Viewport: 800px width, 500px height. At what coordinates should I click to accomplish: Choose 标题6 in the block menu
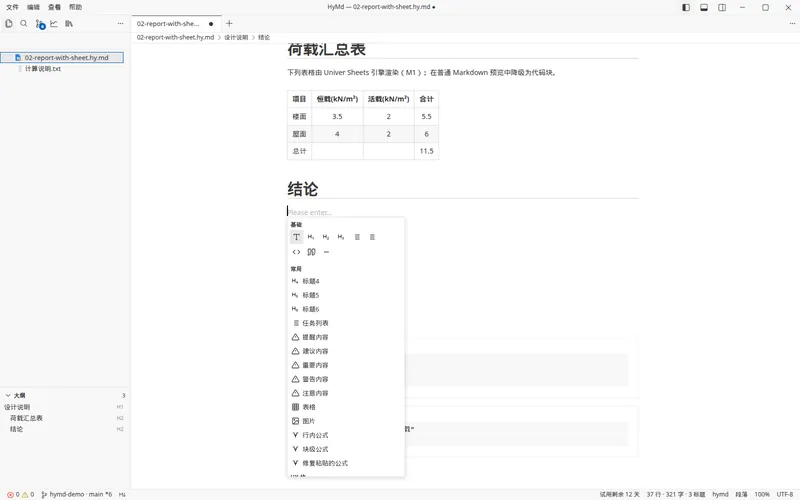tap(346, 309)
